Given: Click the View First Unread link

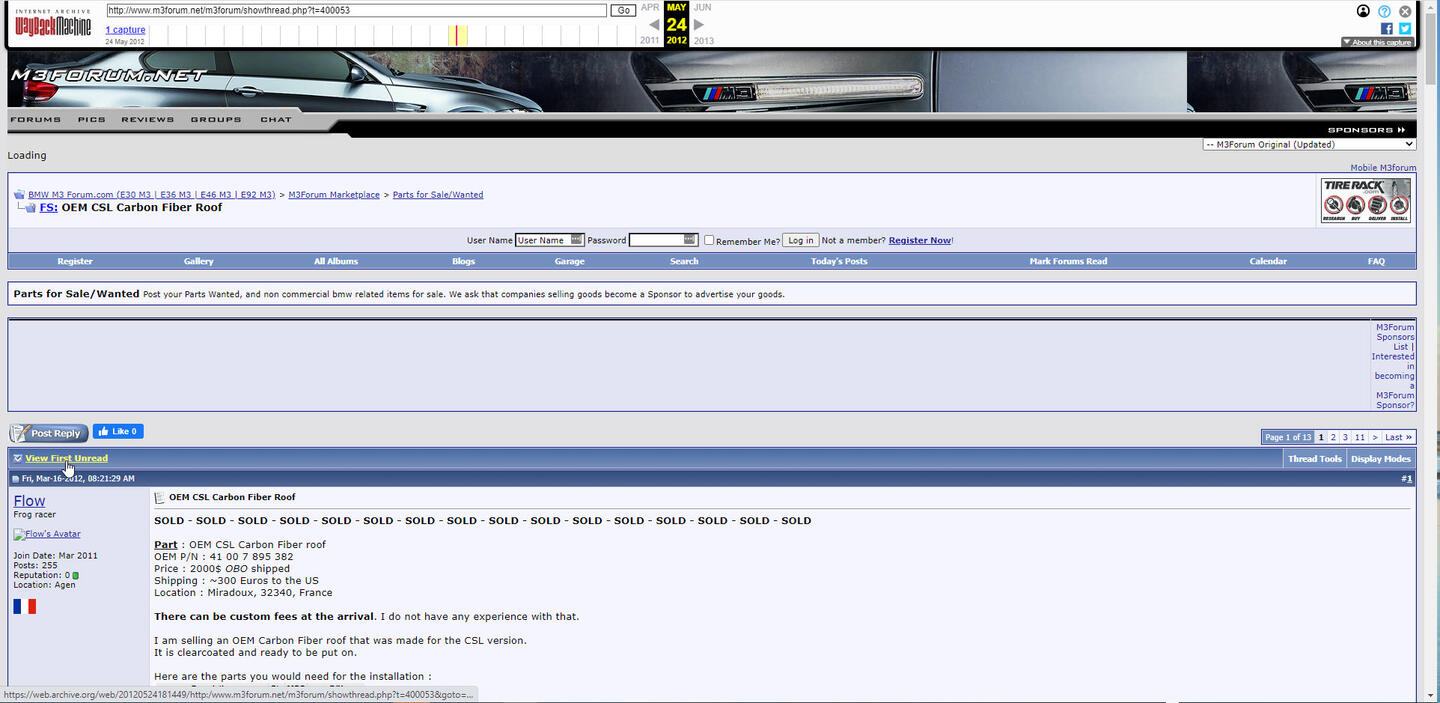Looking at the screenshot, I should pyautogui.click(x=66, y=458).
